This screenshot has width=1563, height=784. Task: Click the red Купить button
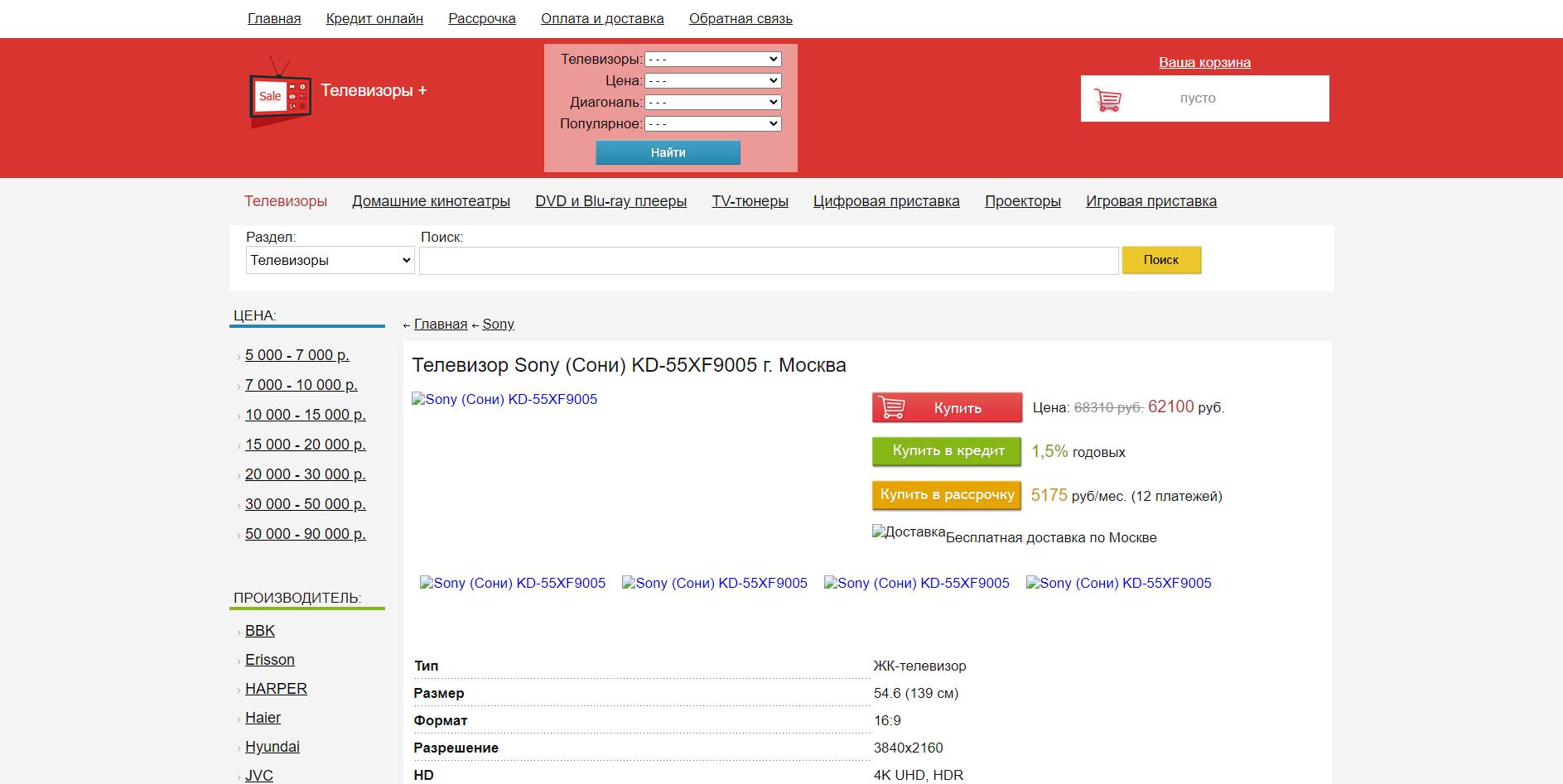click(x=948, y=408)
